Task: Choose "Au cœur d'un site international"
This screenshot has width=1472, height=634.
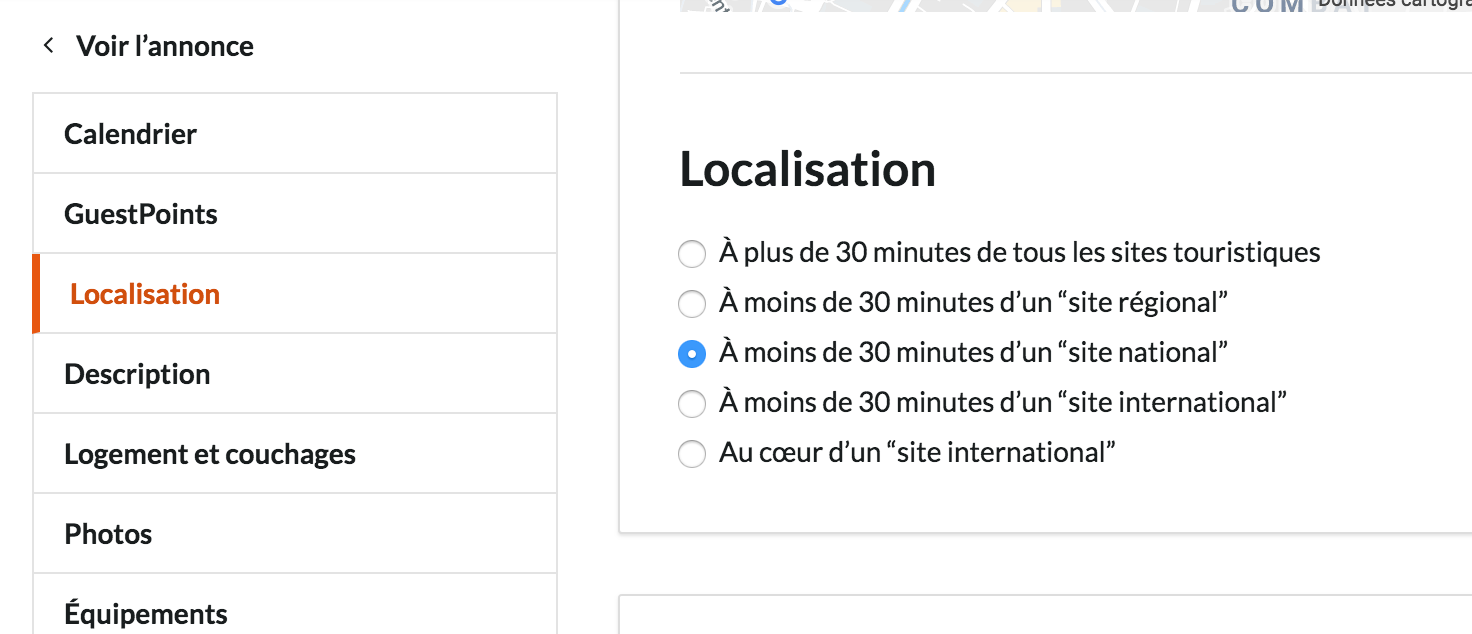Action: tap(691, 453)
